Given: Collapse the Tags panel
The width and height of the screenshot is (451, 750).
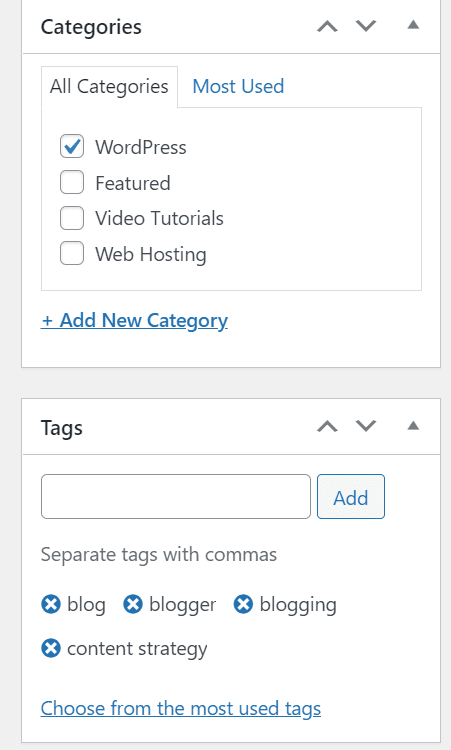Looking at the screenshot, I should click(x=413, y=425).
